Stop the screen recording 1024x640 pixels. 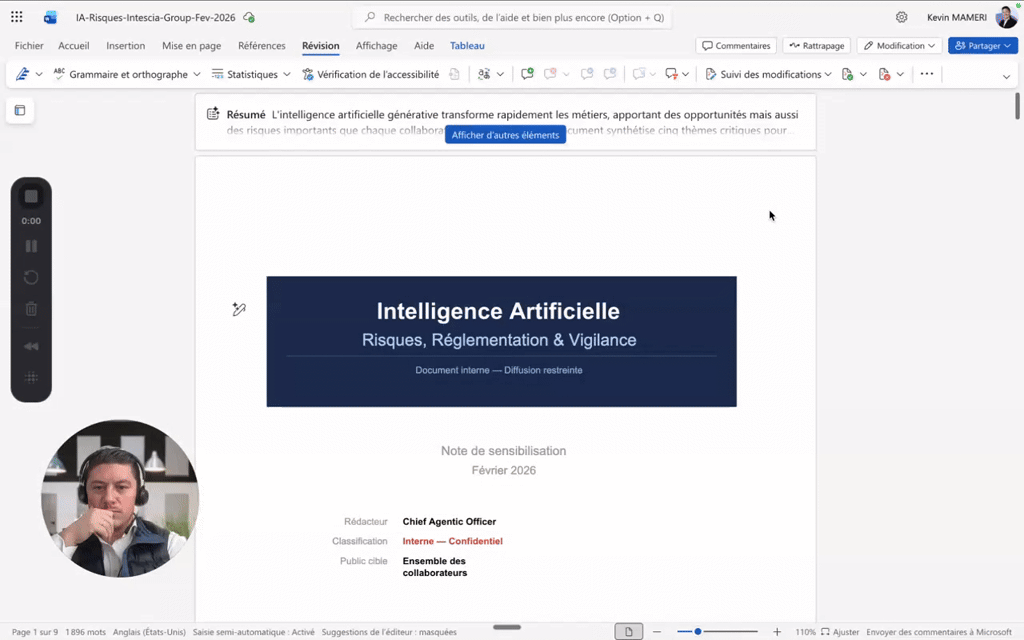[31, 196]
